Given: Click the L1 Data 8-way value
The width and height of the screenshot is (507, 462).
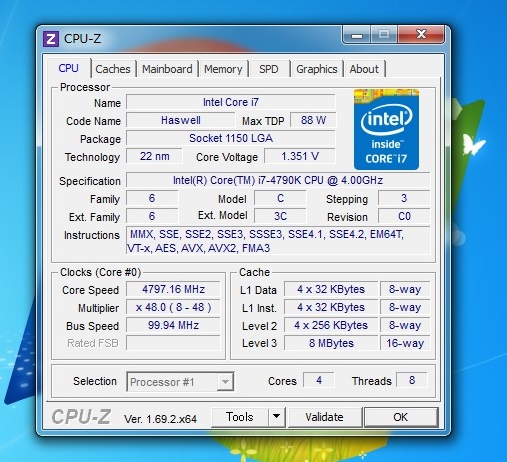Looking at the screenshot, I should click(405, 289).
